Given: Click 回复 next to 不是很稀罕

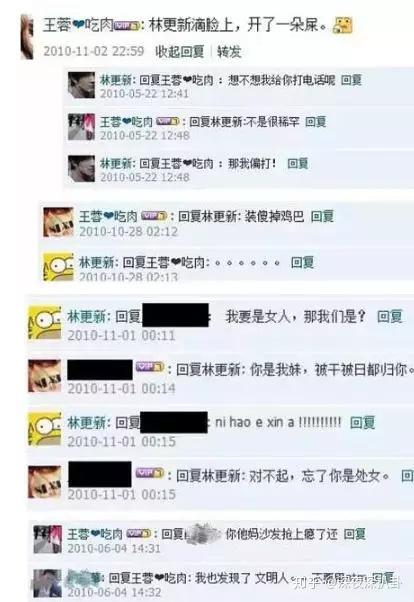Looking at the screenshot, I should click(x=316, y=122).
